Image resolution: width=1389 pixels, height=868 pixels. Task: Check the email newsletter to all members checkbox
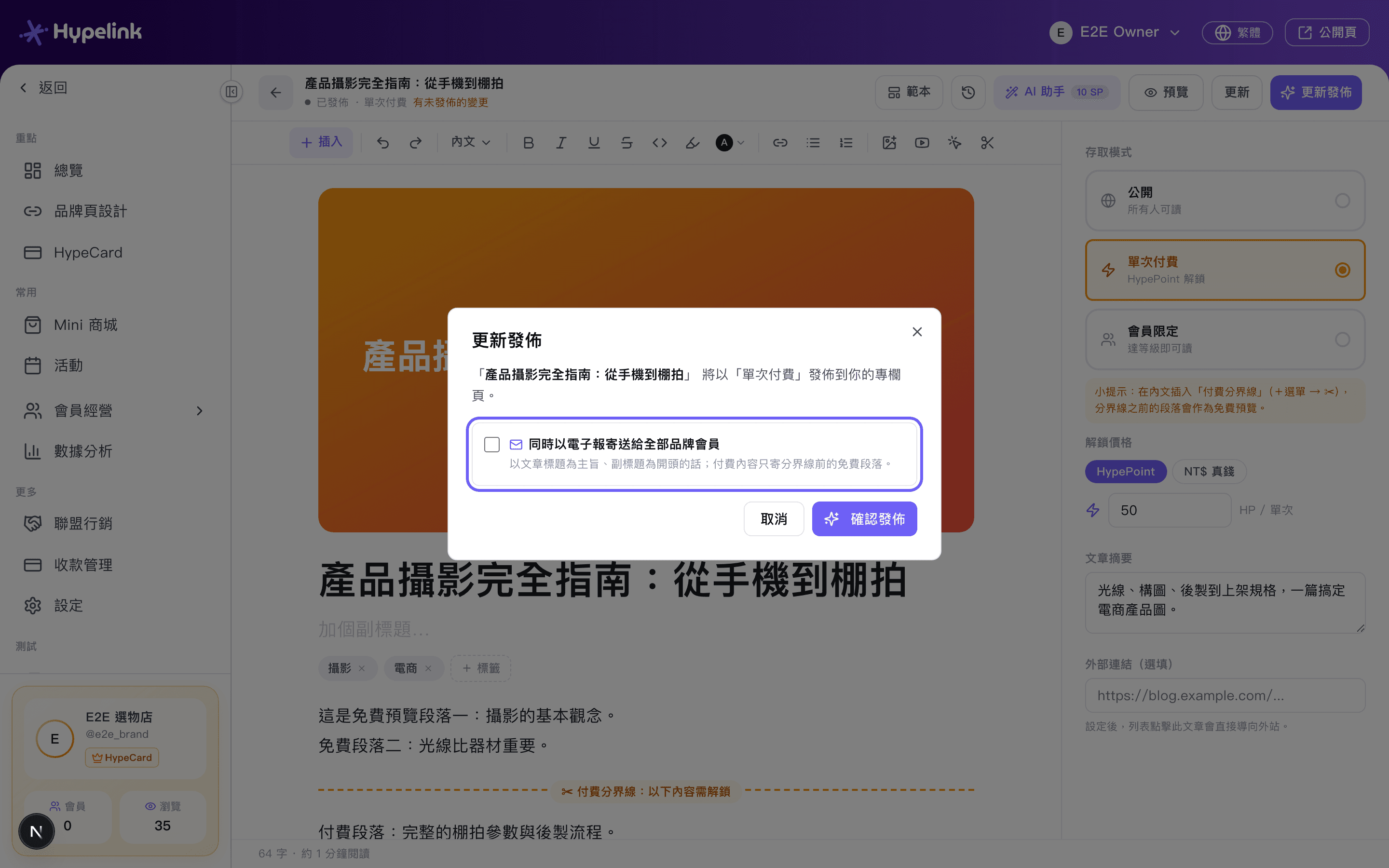[492, 444]
